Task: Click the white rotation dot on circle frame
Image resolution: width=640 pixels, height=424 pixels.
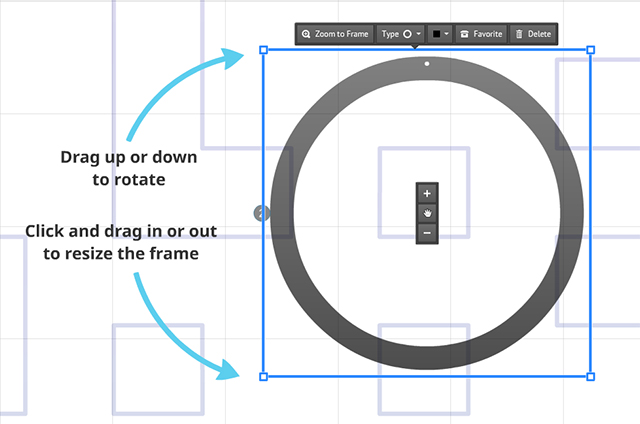Action: click(427, 64)
